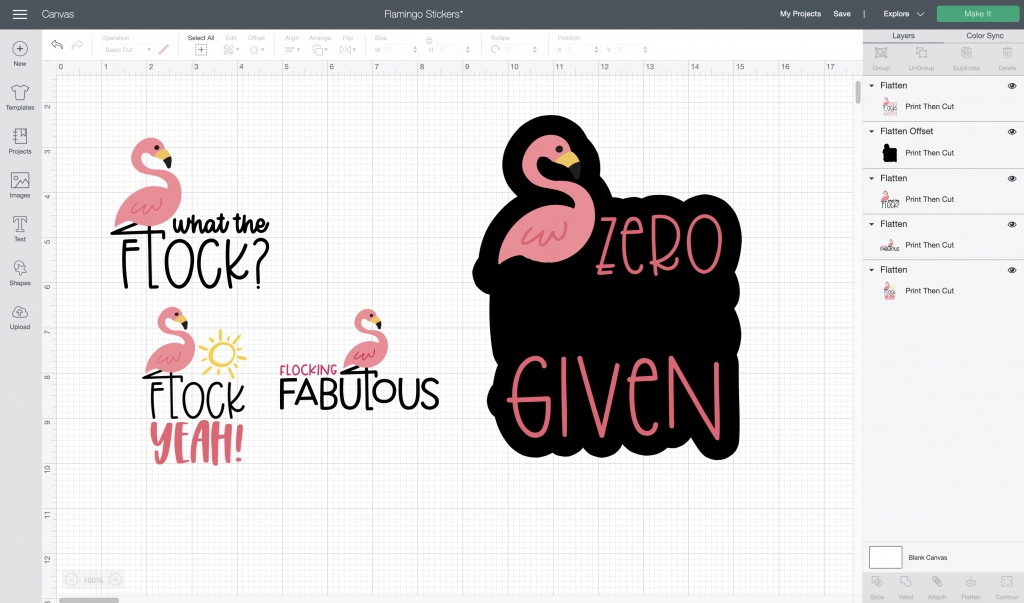Viewport: 1024px width, 603px height.
Task: Open the Projects panel
Action: coord(20,141)
